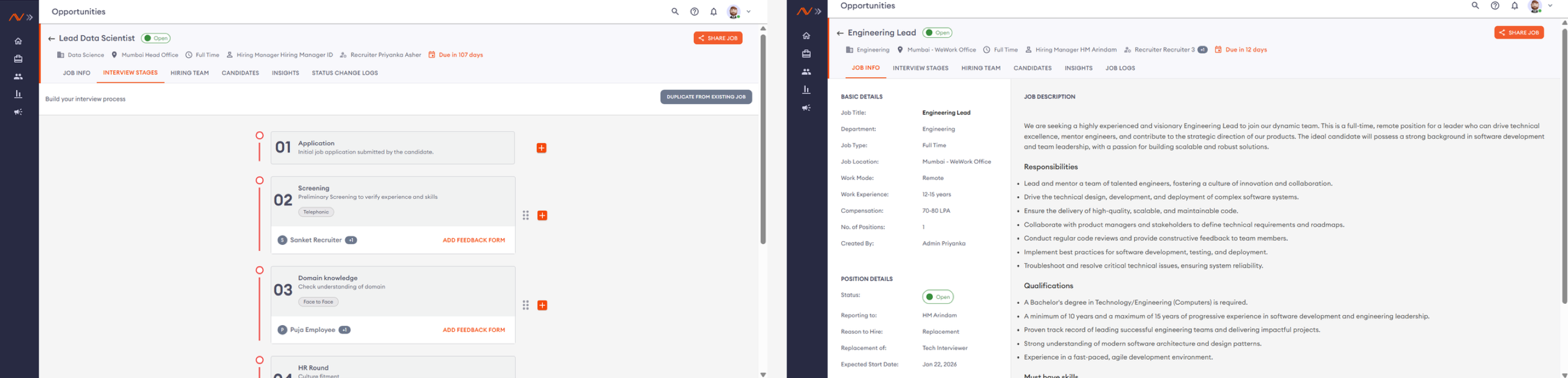The height and width of the screenshot is (378, 1568).
Task: Open Insights tab in Engineering Lead window
Action: [1078, 68]
